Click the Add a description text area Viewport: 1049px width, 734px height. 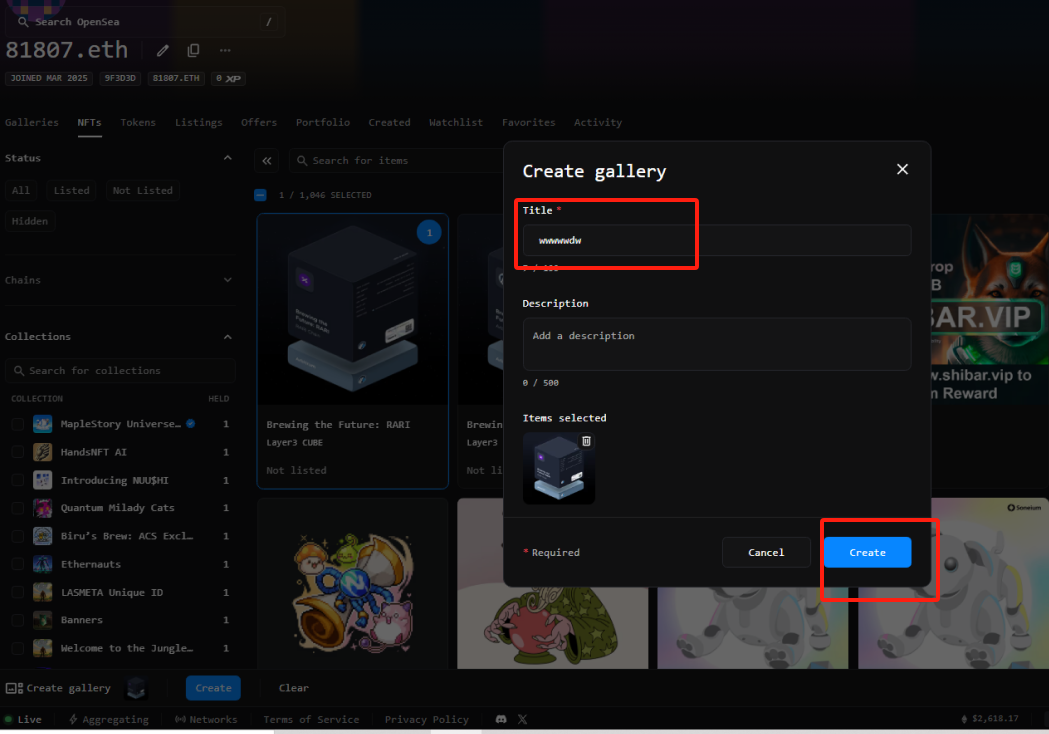click(717, 344)
